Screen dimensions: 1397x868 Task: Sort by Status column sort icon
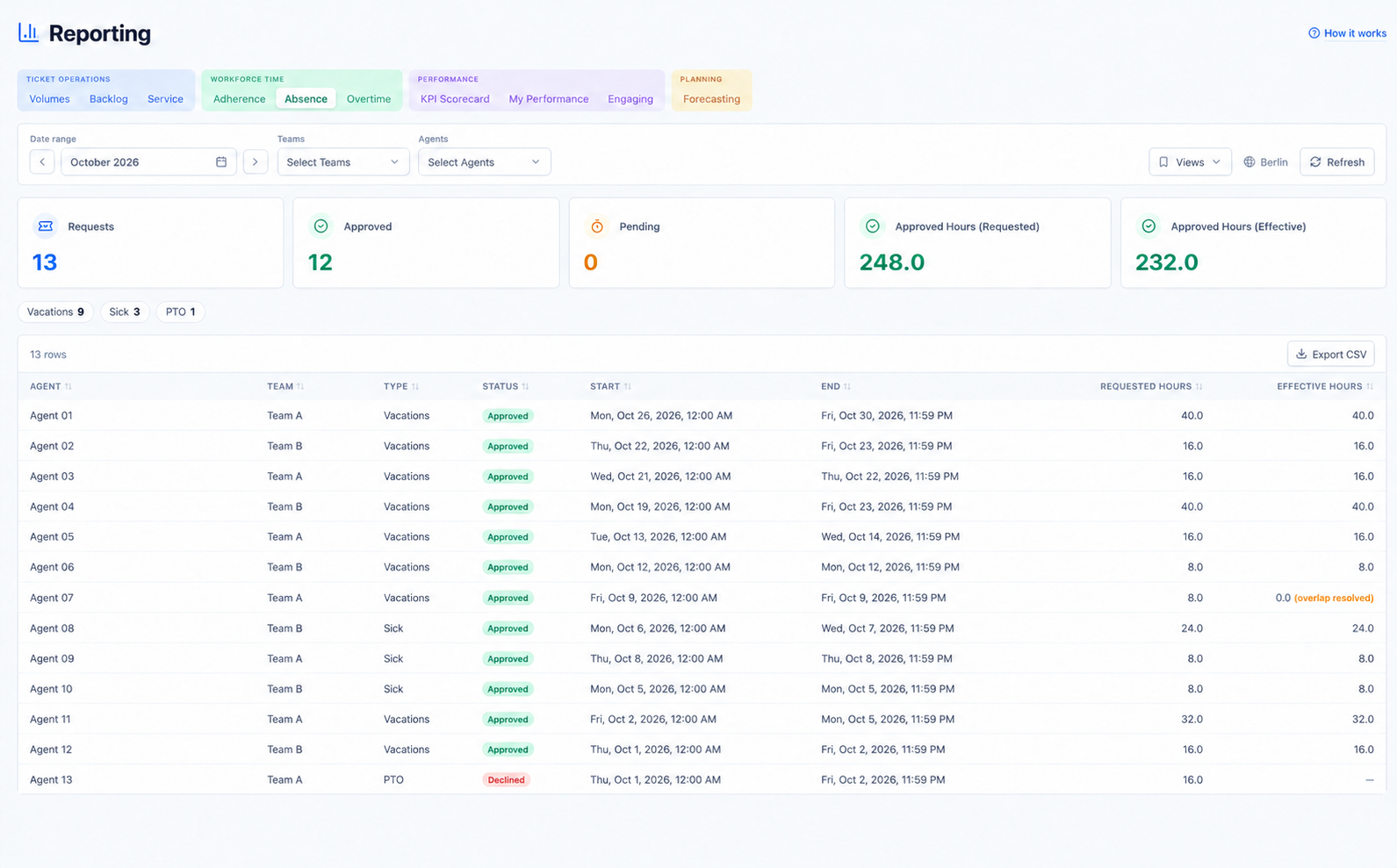tap(525, 387)
